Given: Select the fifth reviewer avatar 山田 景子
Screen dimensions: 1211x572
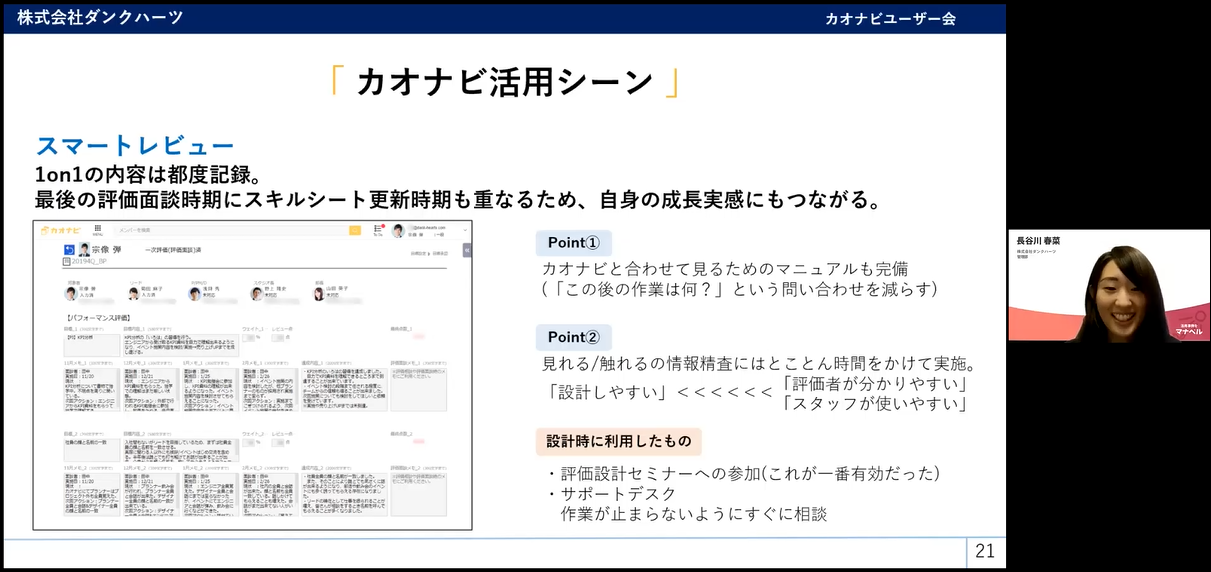Looking at the screenshot, I should pyautogui.click(x=319, y=294).
